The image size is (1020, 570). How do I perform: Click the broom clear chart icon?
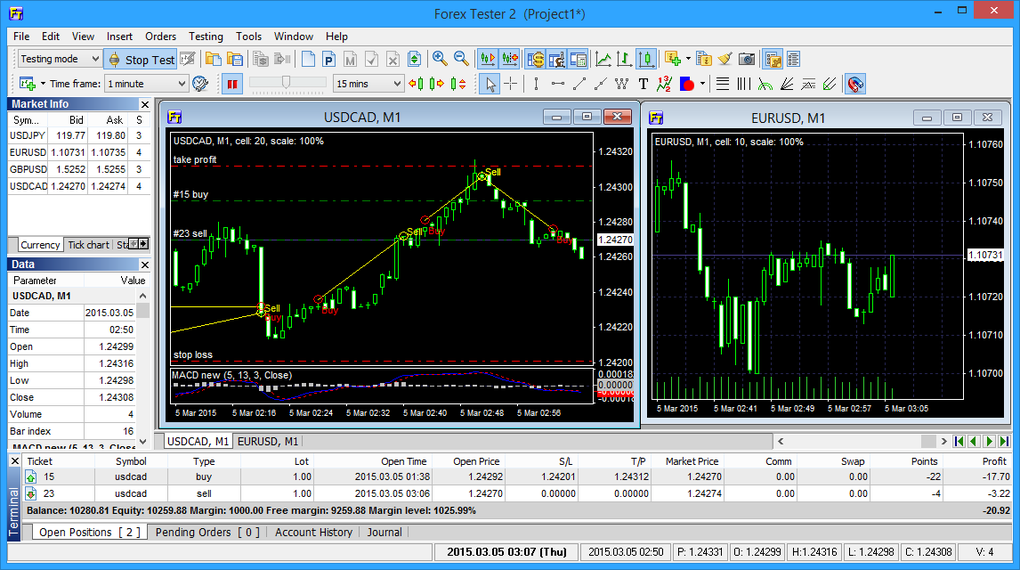pos(725,59)
